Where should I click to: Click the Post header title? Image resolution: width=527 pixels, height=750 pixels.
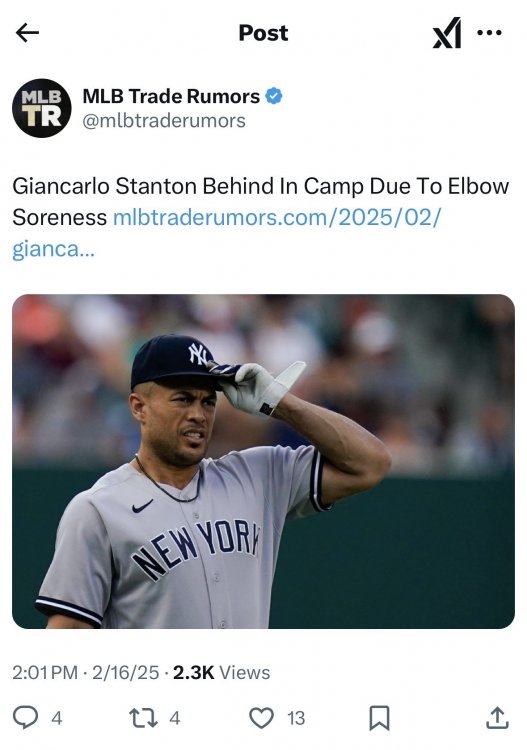tap(264, 33)
